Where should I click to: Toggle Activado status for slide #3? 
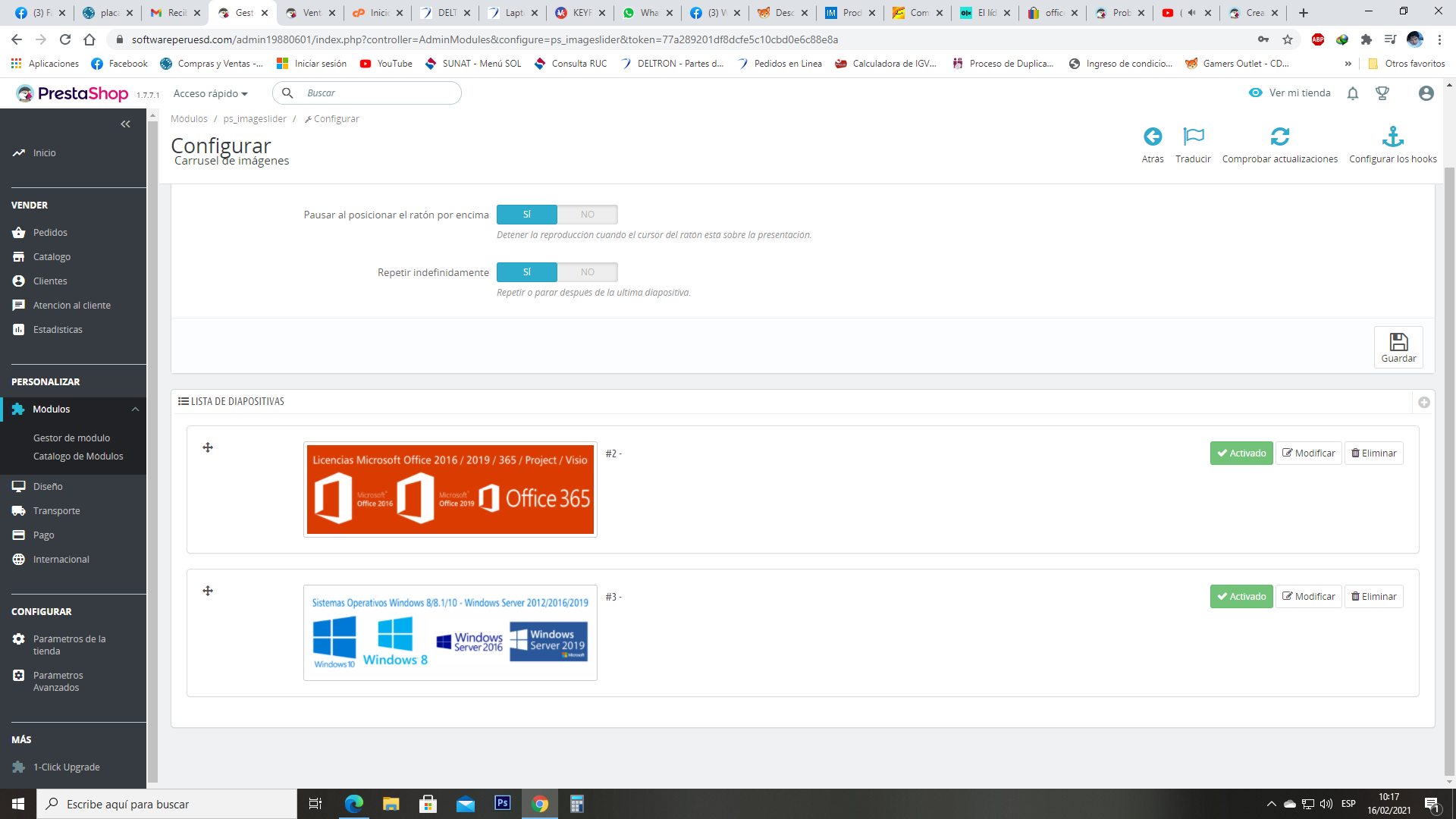coord(1241,597)
